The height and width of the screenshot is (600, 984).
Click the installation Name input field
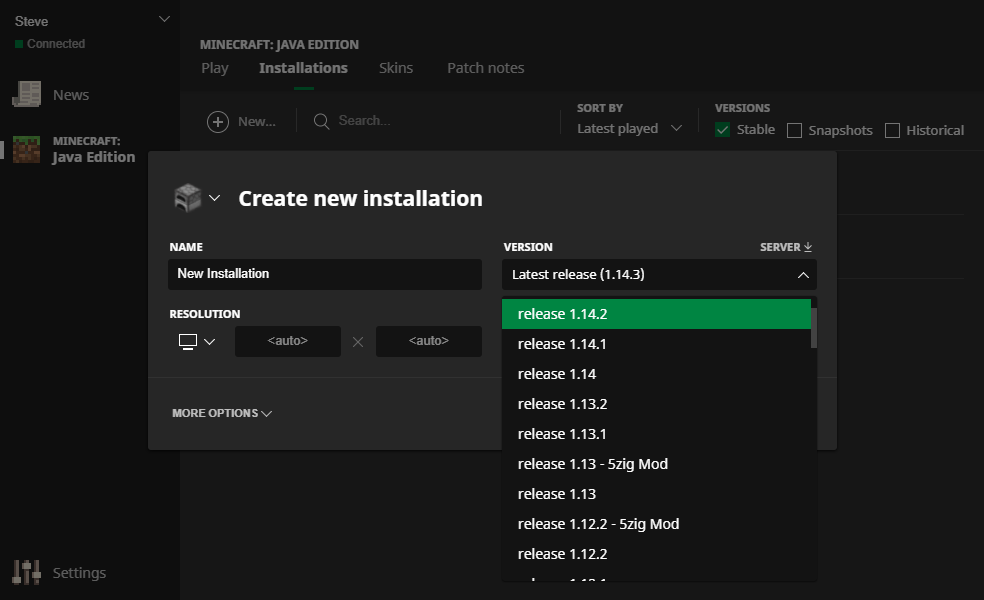[325, 274]
